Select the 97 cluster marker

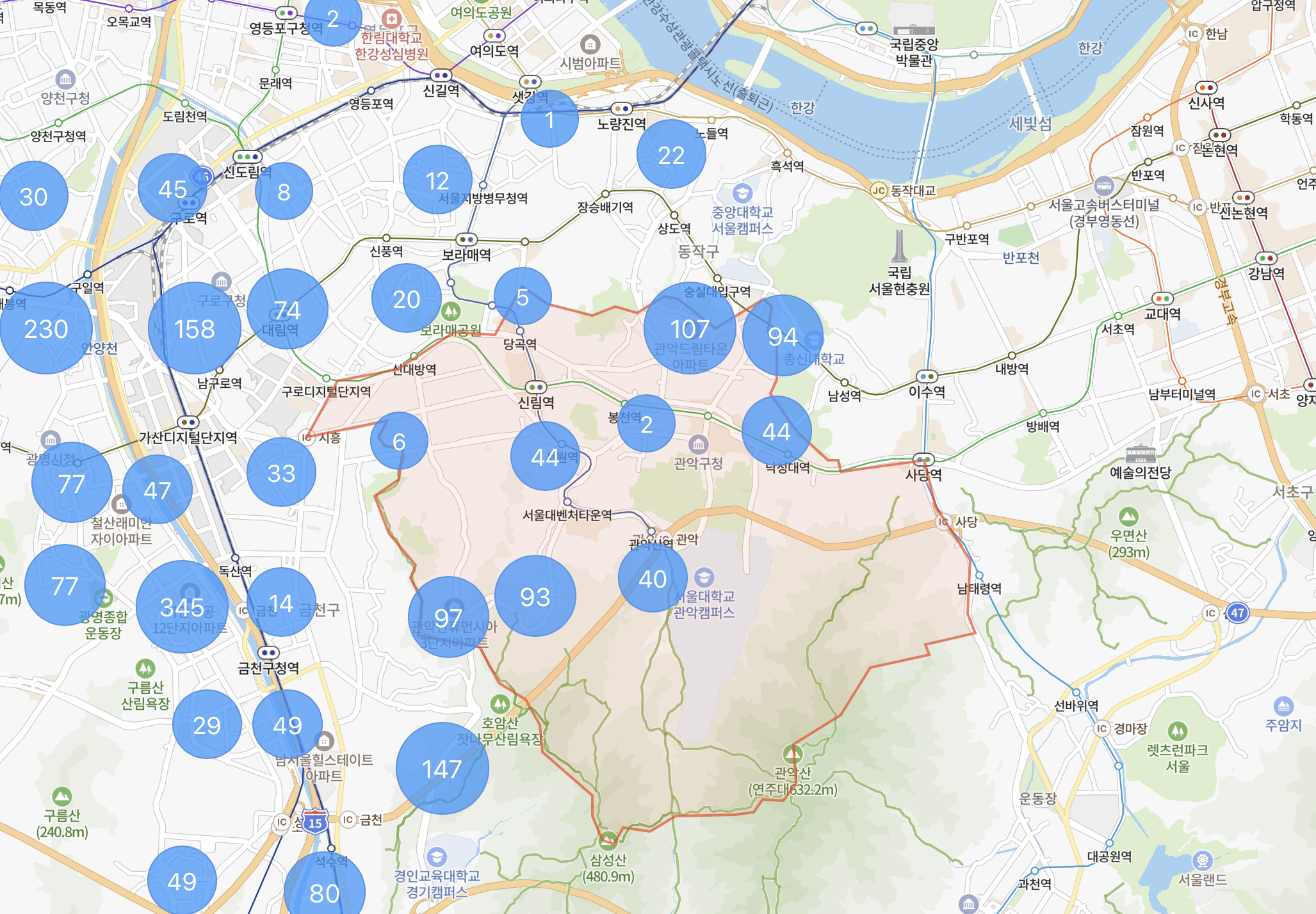(x=448, y=617)
